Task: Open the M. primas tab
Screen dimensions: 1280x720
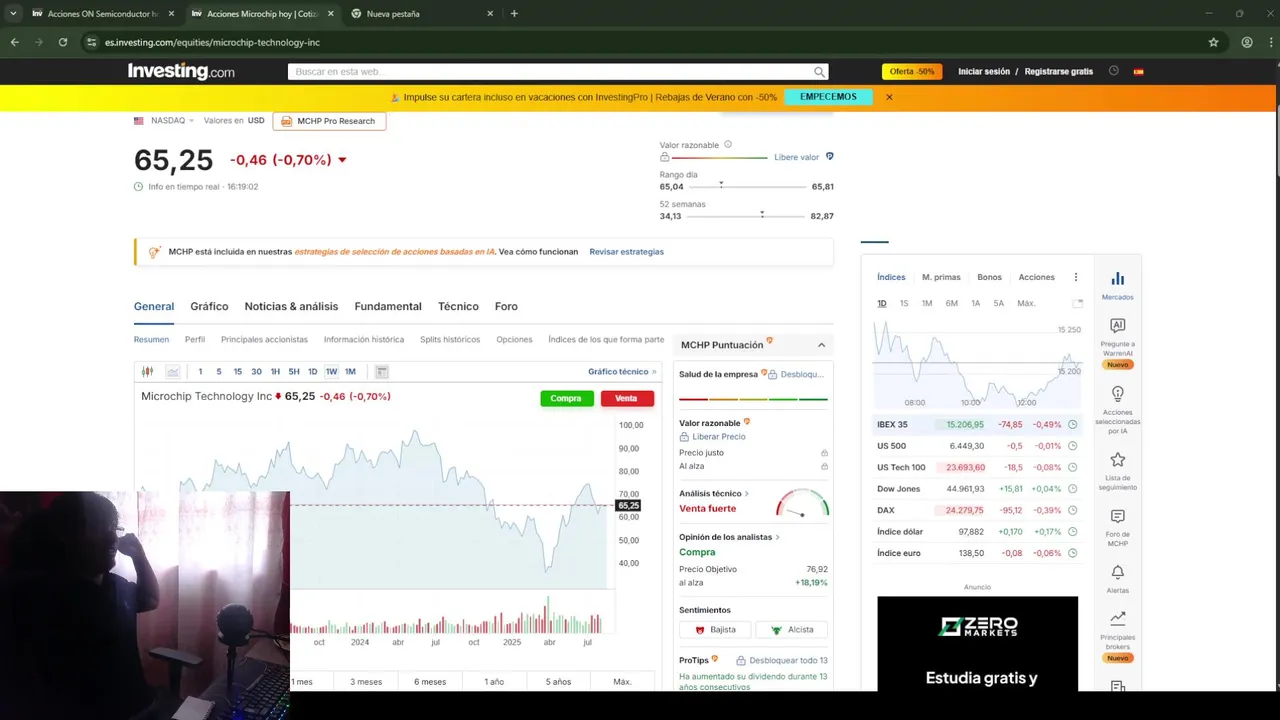Action: [x=941, y=277]
